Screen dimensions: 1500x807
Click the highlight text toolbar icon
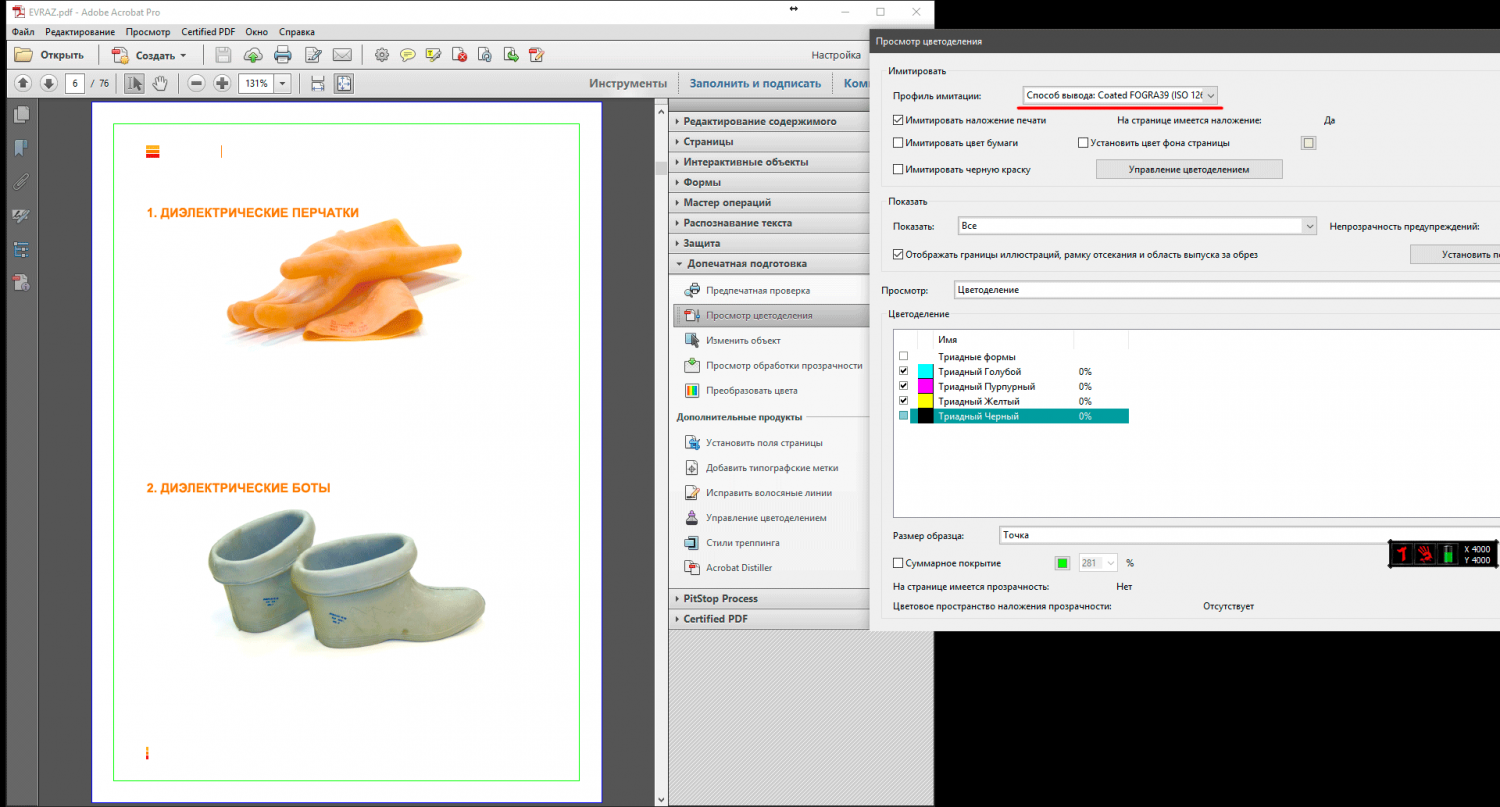[x=434, y=55]
